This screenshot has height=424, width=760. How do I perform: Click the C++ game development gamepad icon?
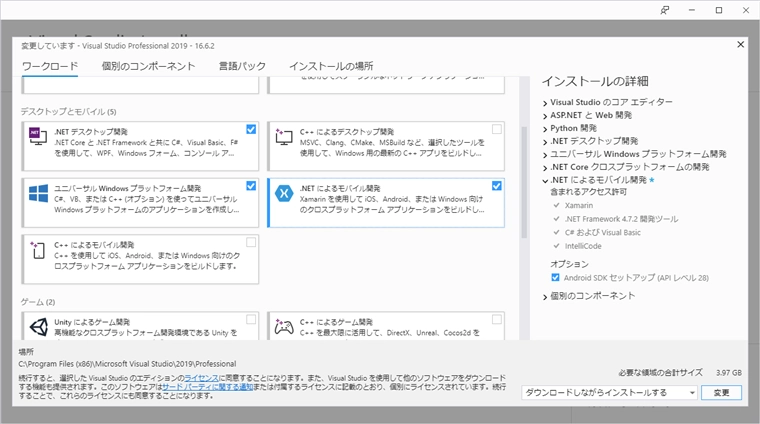click(284, 327)
